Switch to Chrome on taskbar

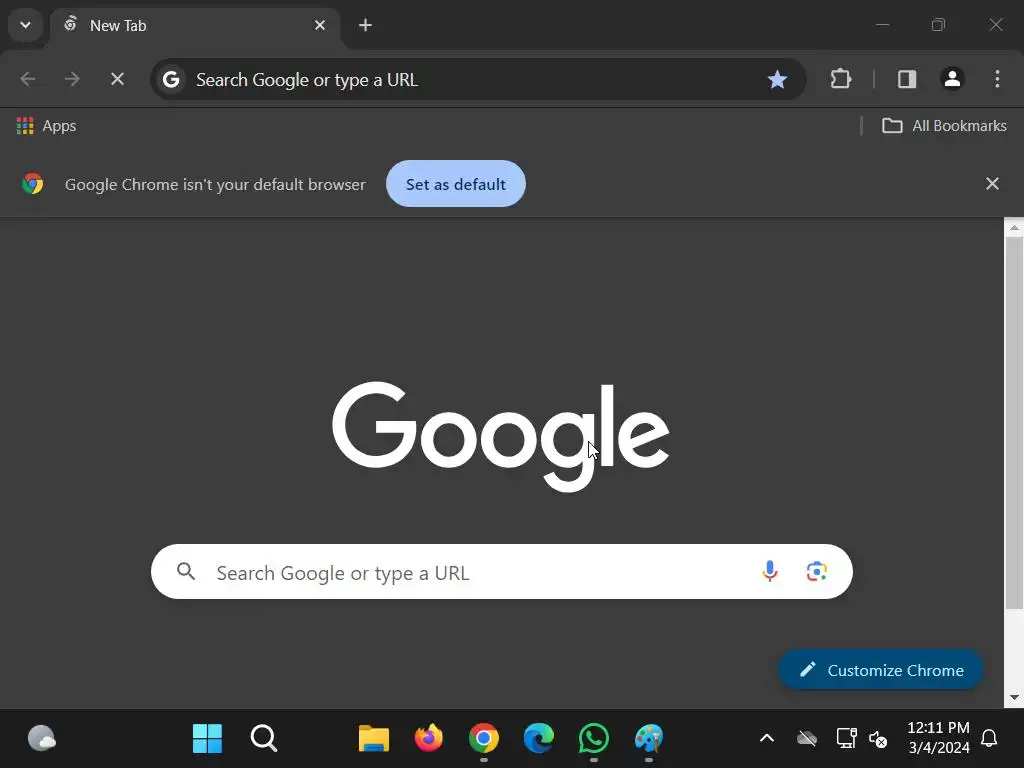pyautogui.click(x=483, y=739)
